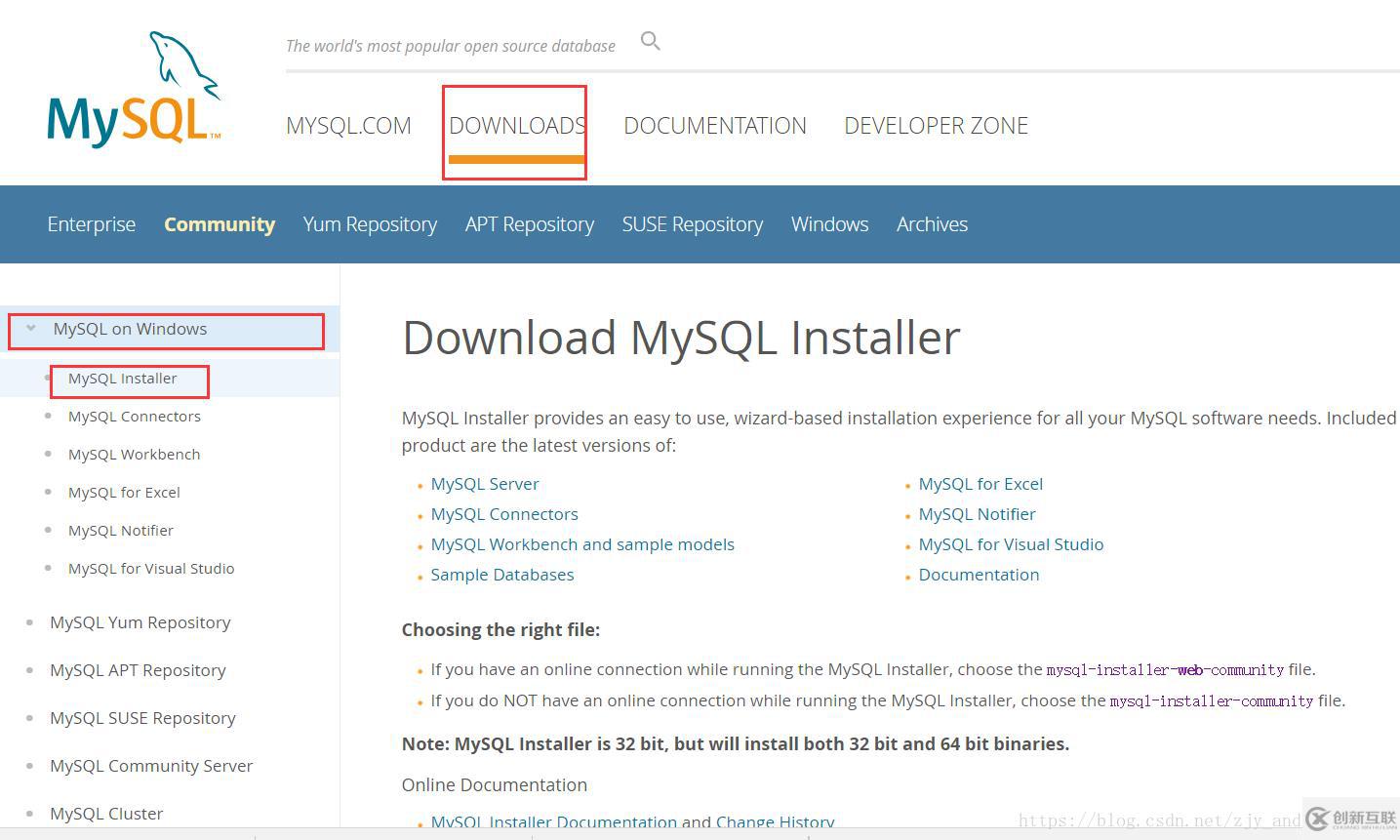This screenshot has width=1400, height=840.
Task: Click the 32 bit installer note
Action: tap(736, 744)
